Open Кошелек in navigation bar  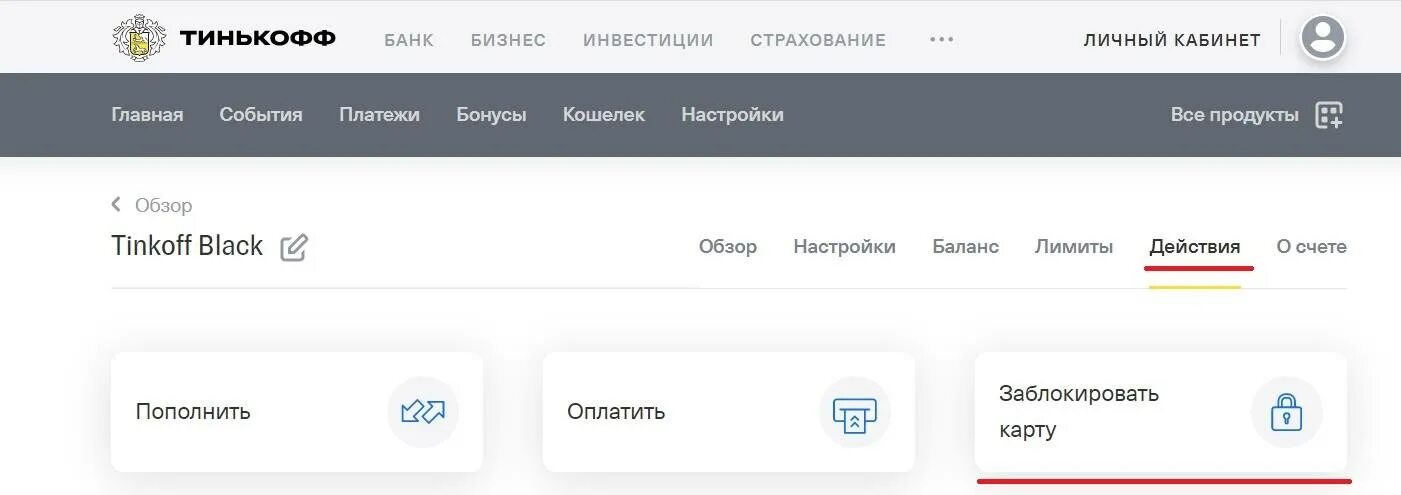[604, 115]
